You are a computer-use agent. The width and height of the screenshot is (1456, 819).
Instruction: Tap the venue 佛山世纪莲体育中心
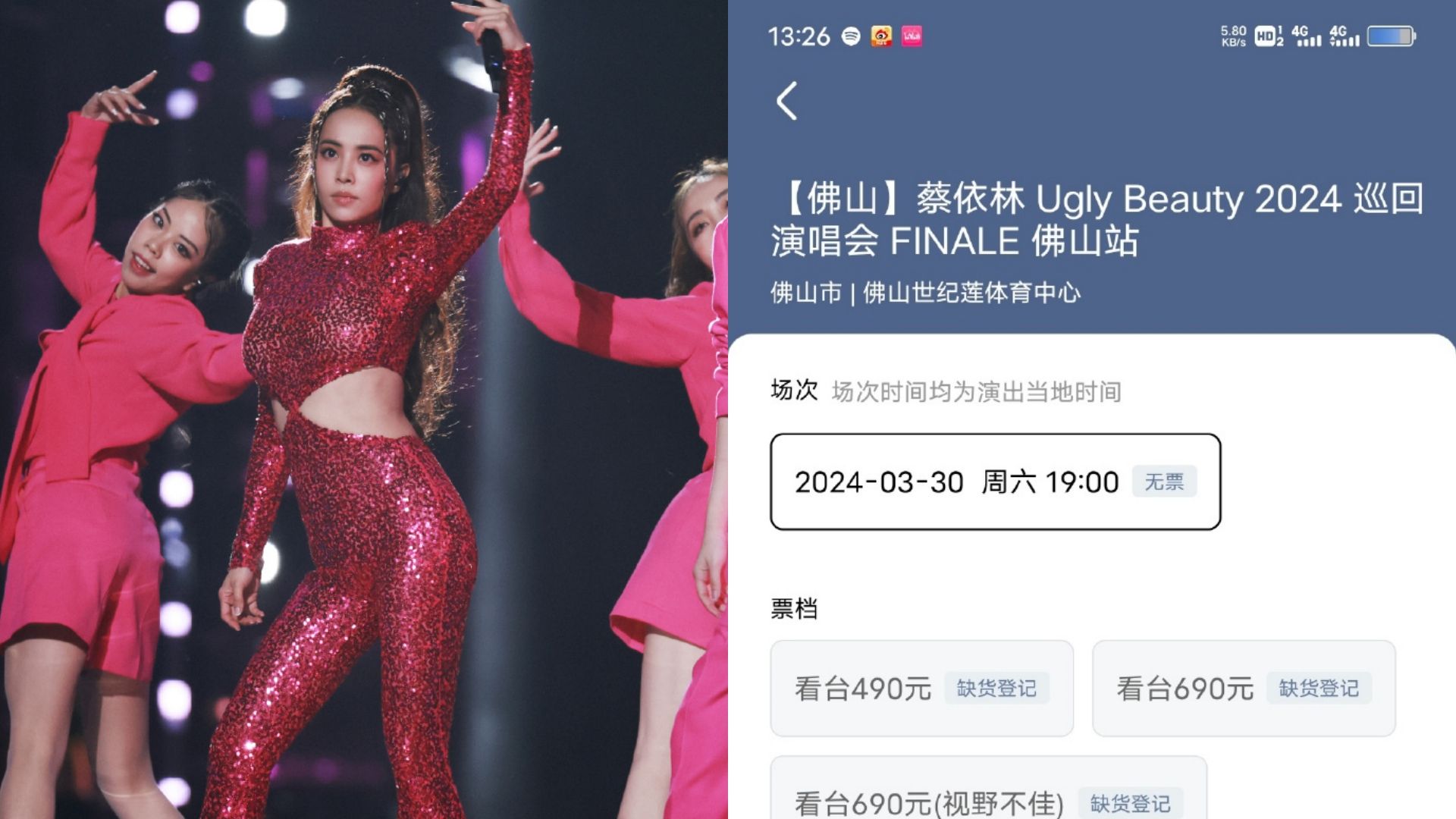[x=972, y=293]
